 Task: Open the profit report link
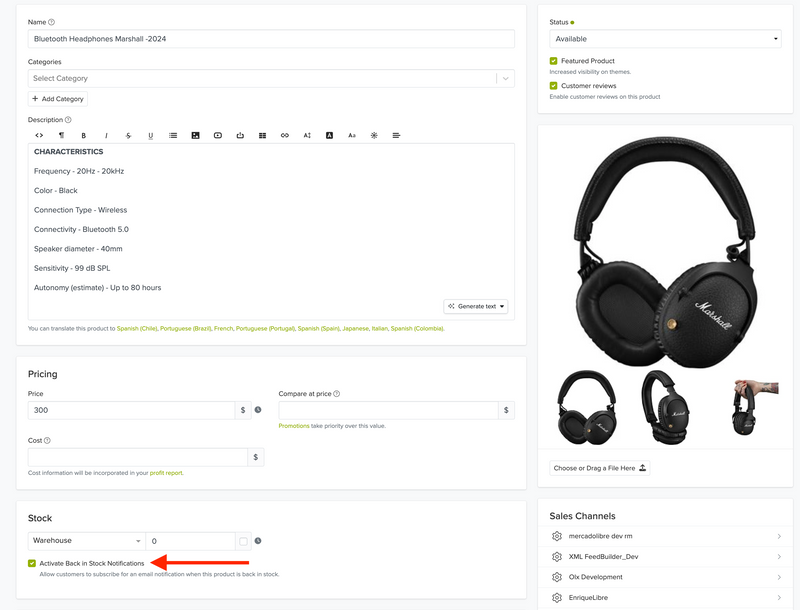[166, 473]
